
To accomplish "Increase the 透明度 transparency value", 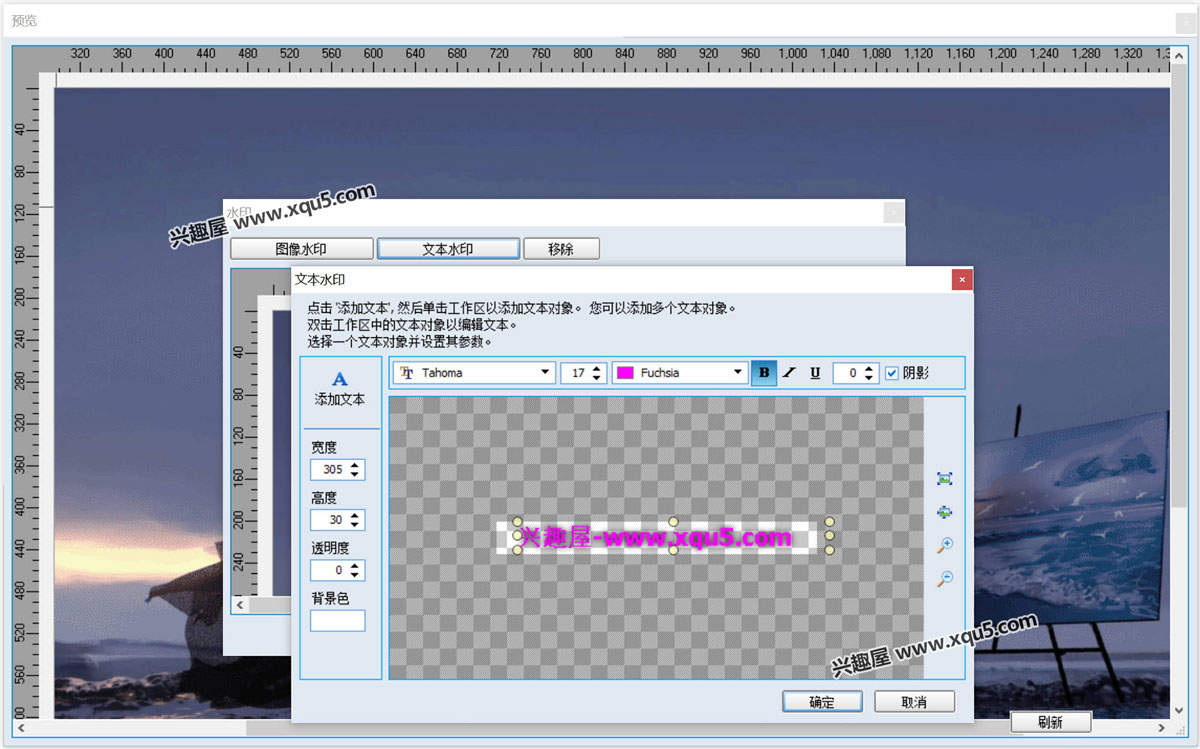I will coord(356,565).
